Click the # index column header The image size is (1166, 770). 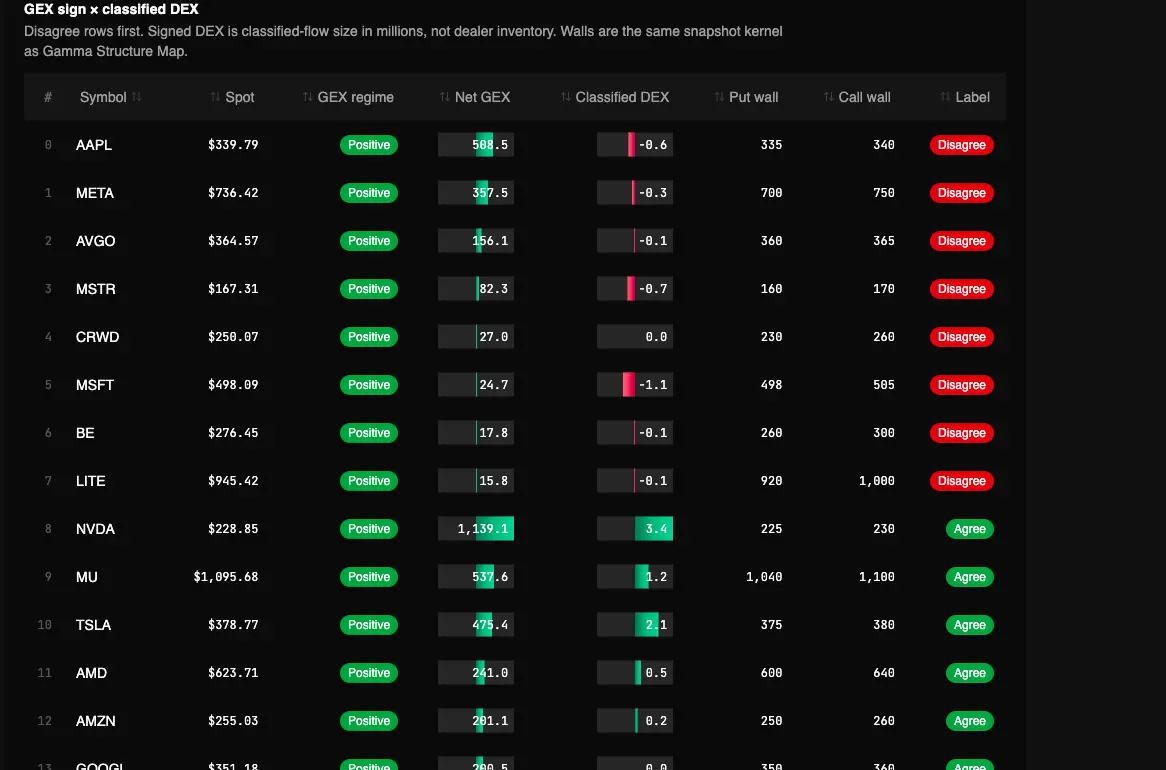tap(48, 97)
